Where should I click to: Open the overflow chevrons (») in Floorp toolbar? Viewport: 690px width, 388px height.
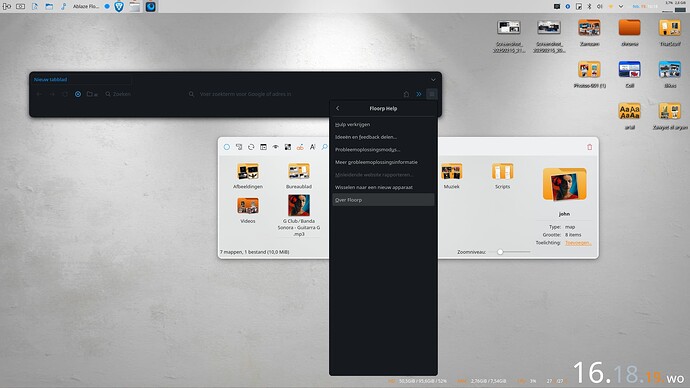pyautogui.click(x=418, y=94)
